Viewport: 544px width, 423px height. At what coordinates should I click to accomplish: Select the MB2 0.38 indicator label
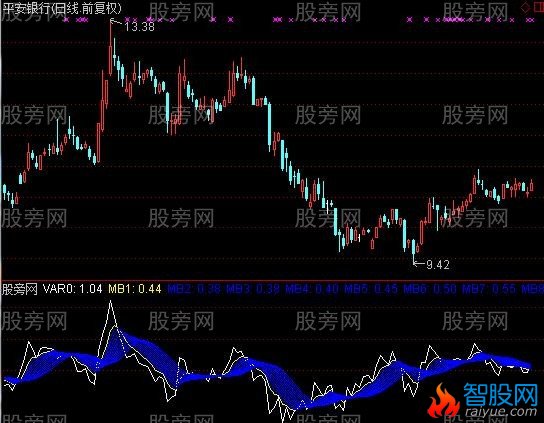tap(194, 289)
